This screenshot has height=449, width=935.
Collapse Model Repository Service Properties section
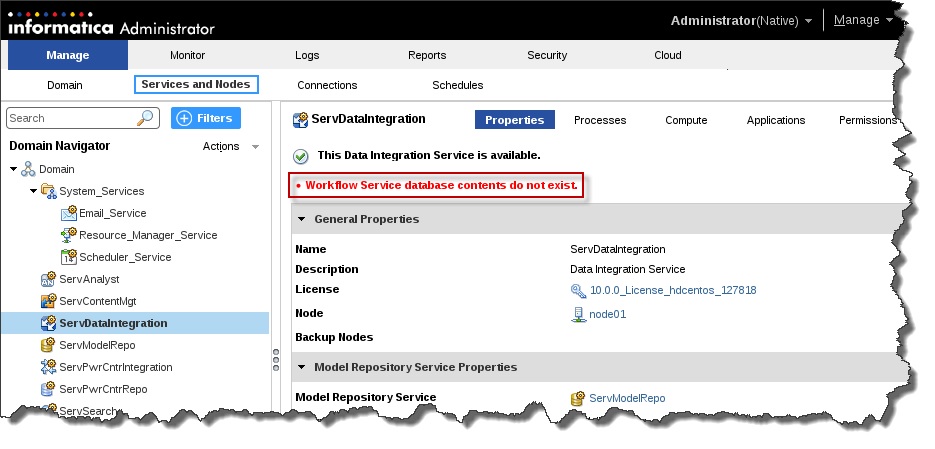pyautogui.click(x=302, y=367)
